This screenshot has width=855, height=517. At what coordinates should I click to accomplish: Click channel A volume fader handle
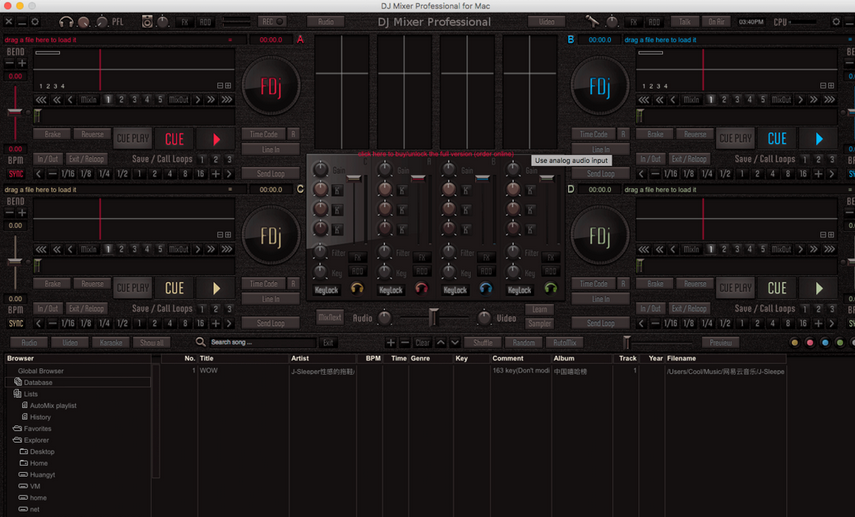point(418,178)
